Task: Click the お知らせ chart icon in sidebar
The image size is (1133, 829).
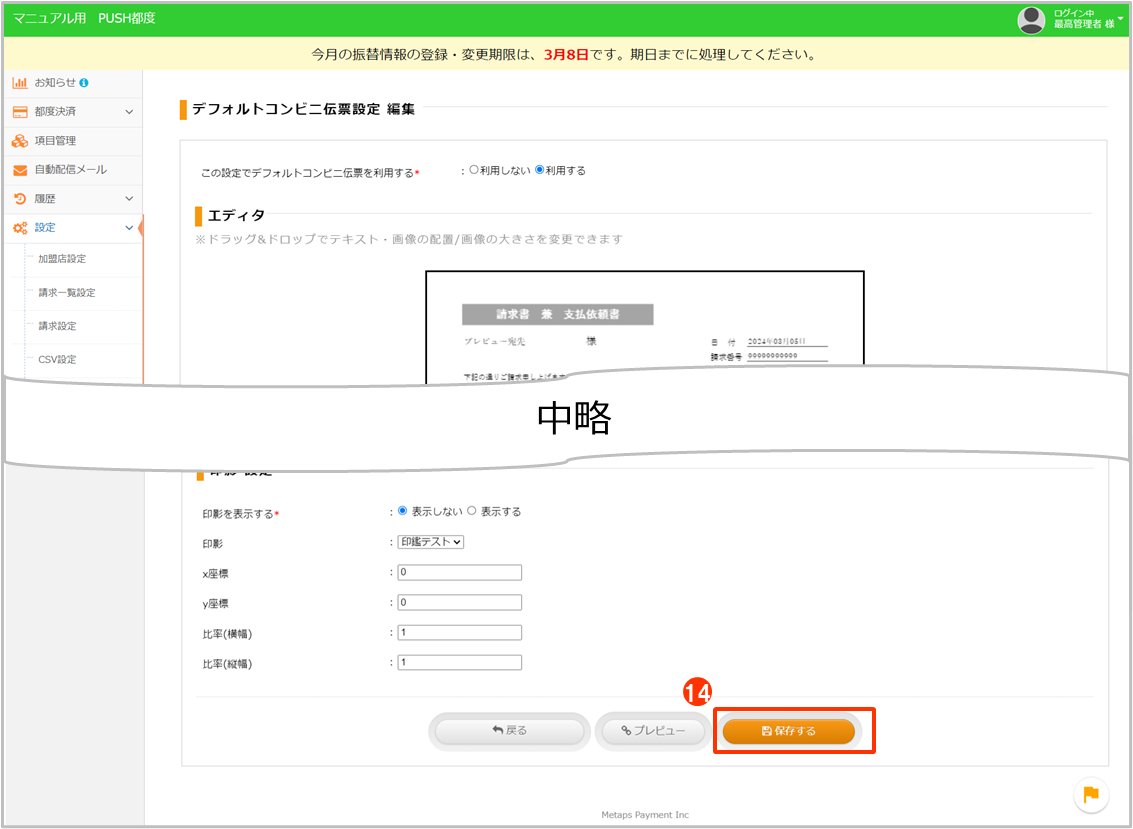Action: click(x=20, y=83)
